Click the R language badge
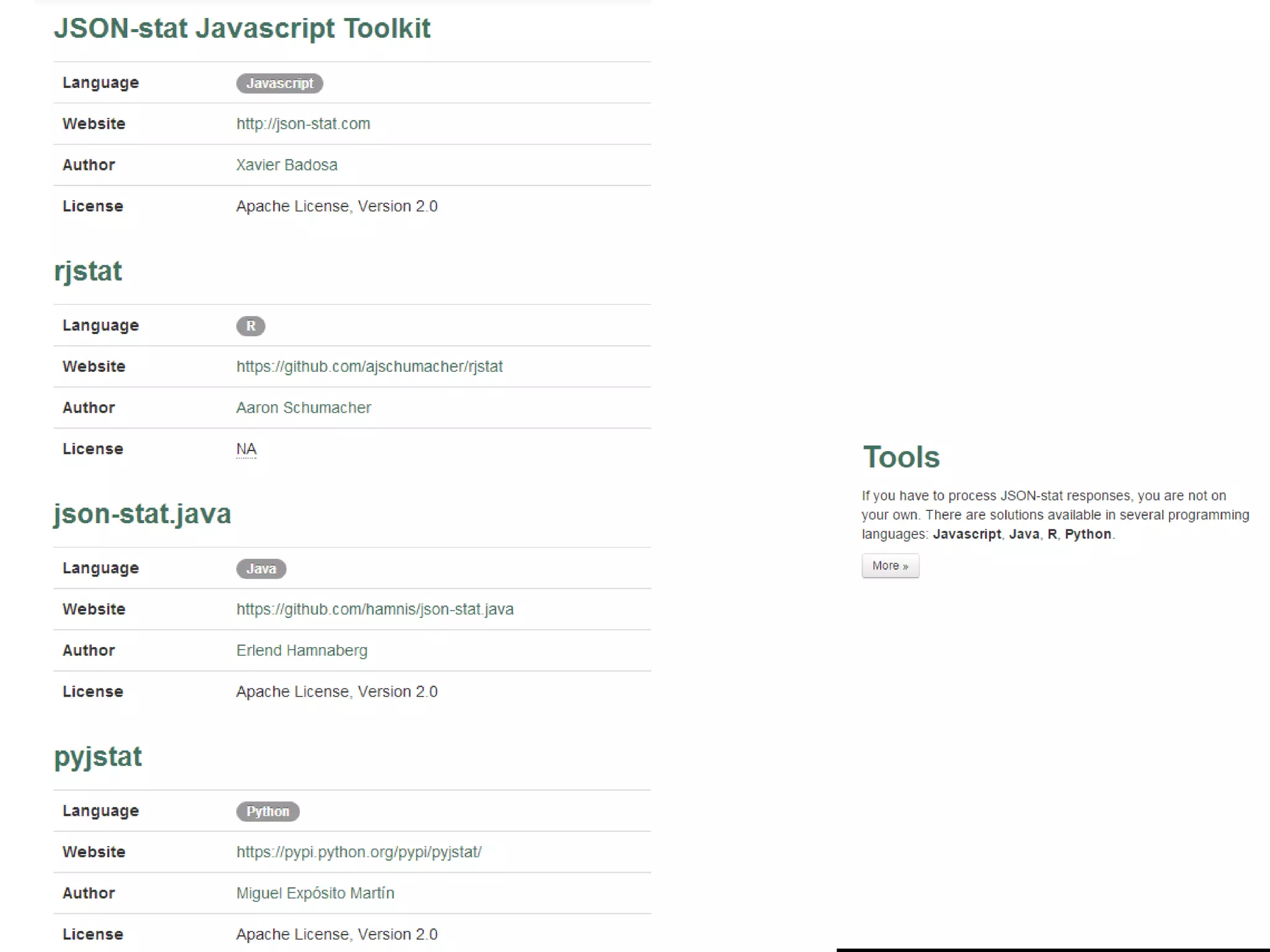 click(251, 326)
